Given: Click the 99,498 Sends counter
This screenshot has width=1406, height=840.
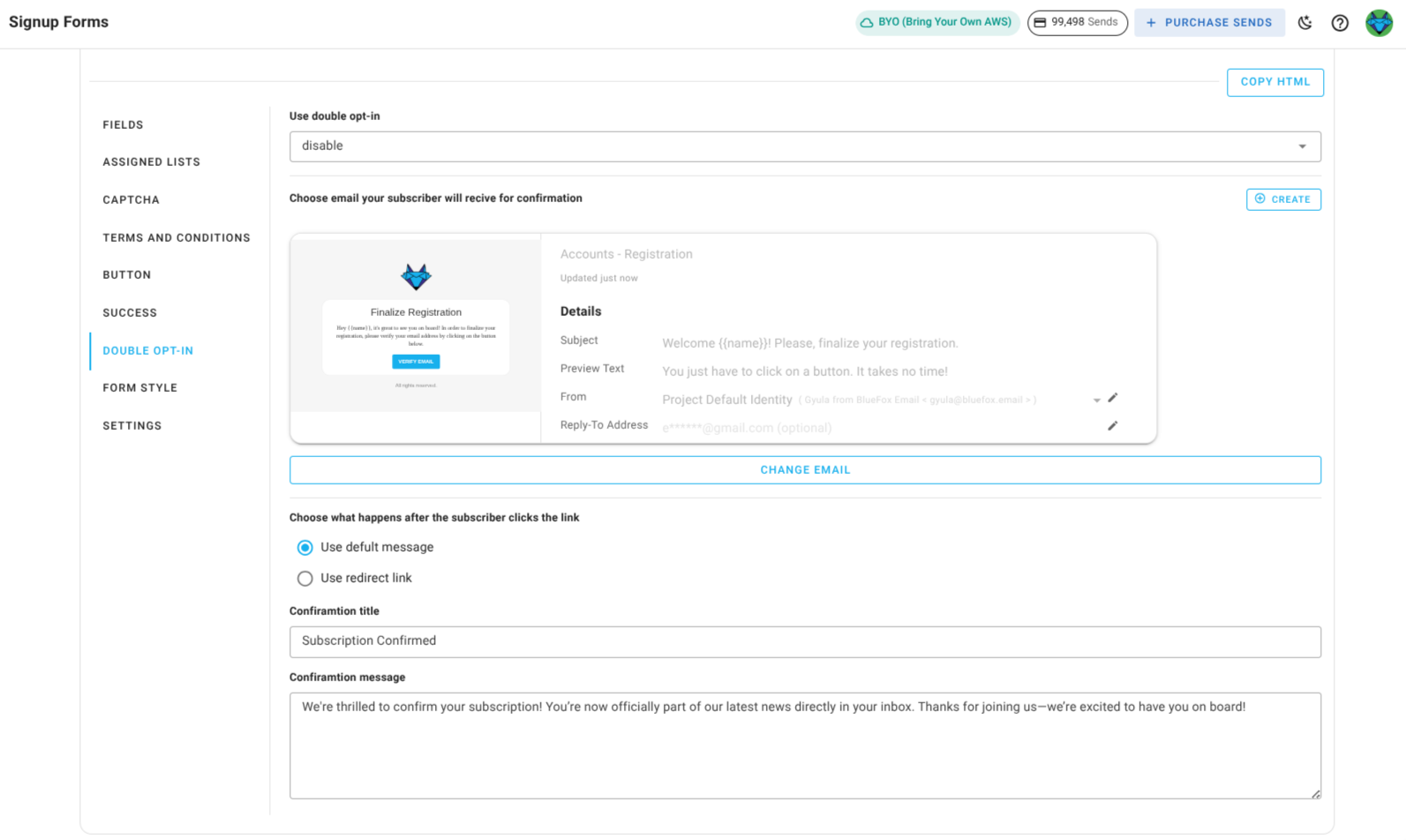Looking at the screenshot, I should [x=1077, y=22].
